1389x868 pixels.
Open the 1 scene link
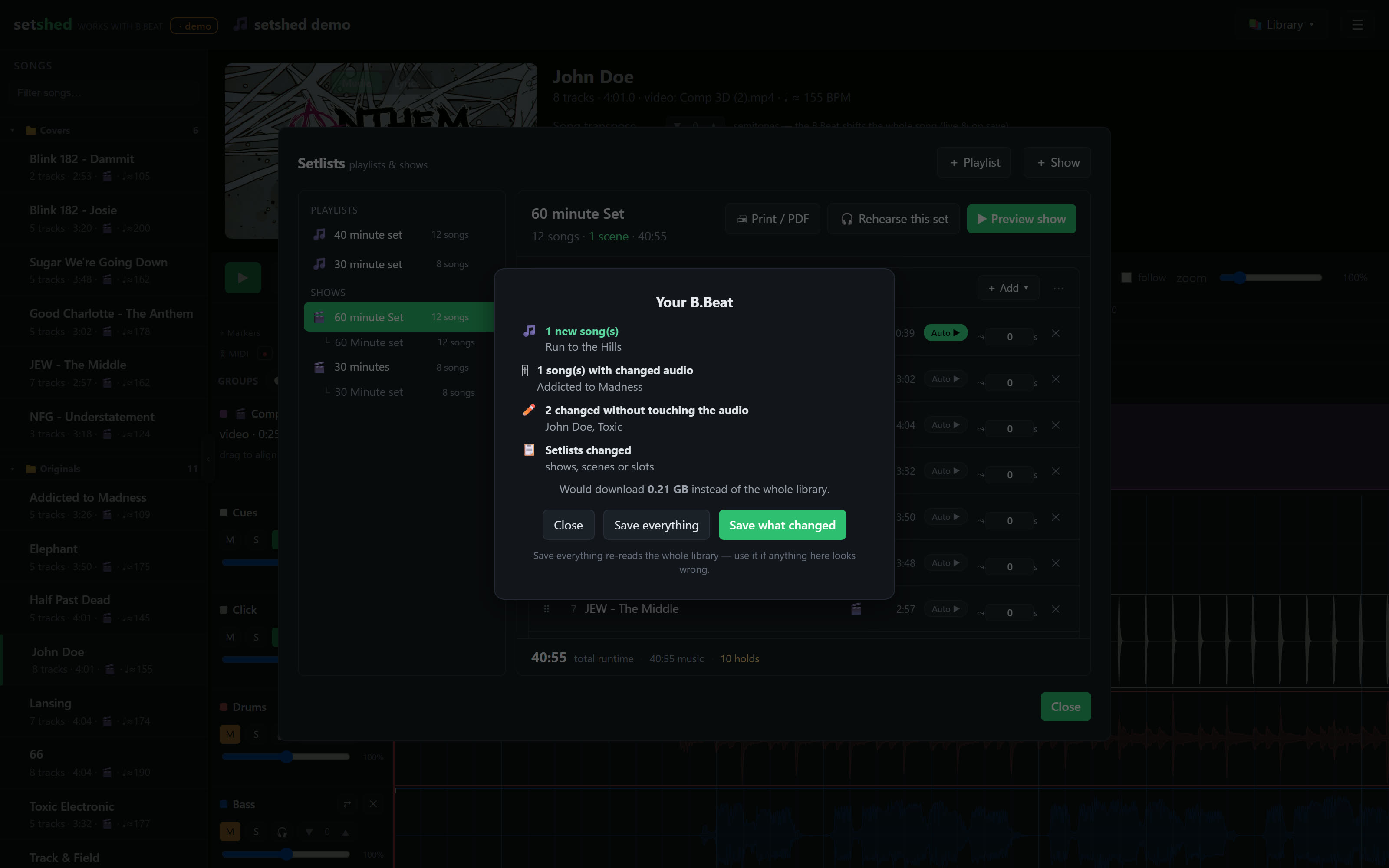point(609,237)
